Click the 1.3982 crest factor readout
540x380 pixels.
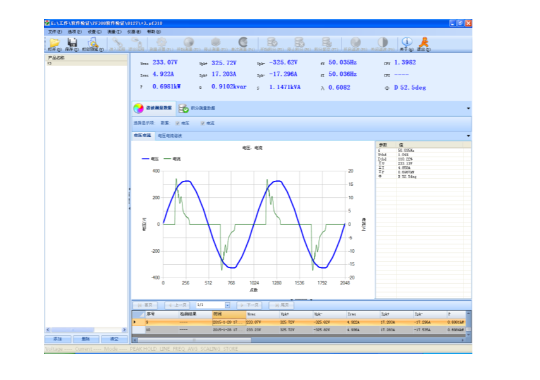405,62
